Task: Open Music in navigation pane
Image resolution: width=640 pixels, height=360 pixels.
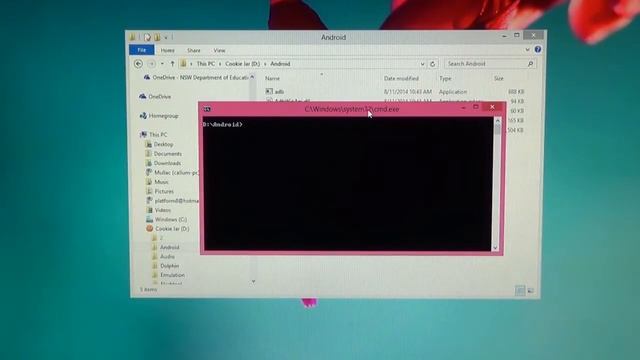Action: coord(161,182)
